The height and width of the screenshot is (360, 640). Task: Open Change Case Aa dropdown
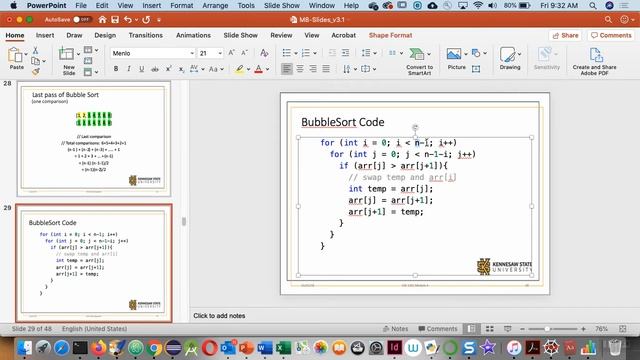point(216,69)
